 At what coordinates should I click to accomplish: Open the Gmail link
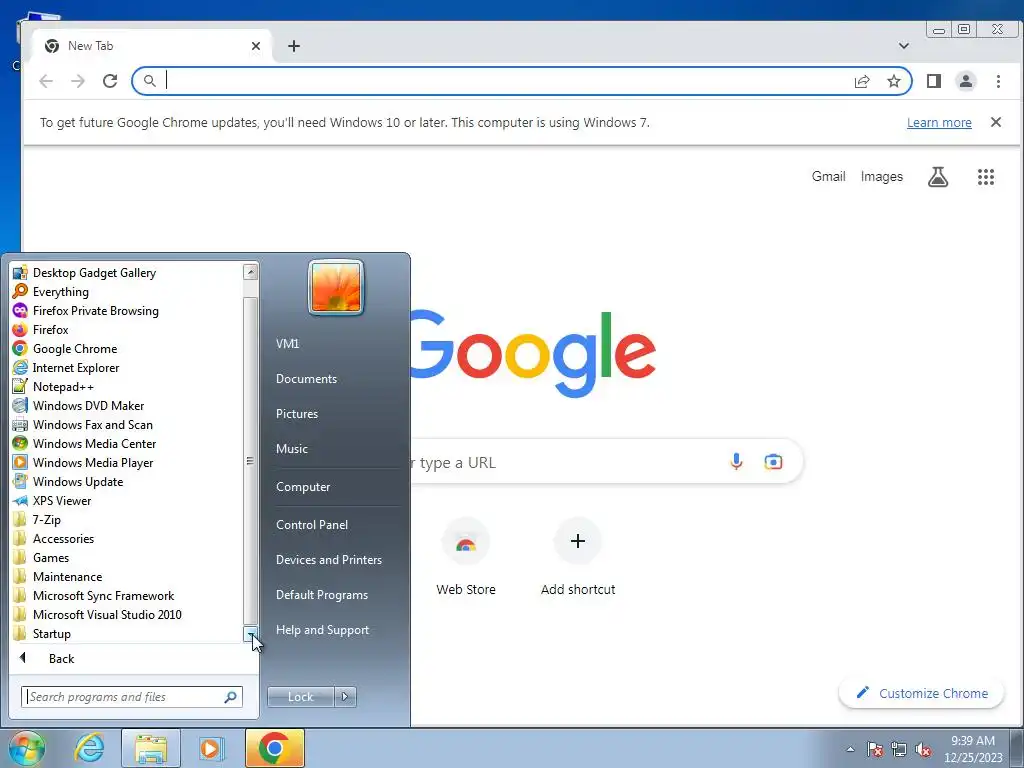[828, 176]
